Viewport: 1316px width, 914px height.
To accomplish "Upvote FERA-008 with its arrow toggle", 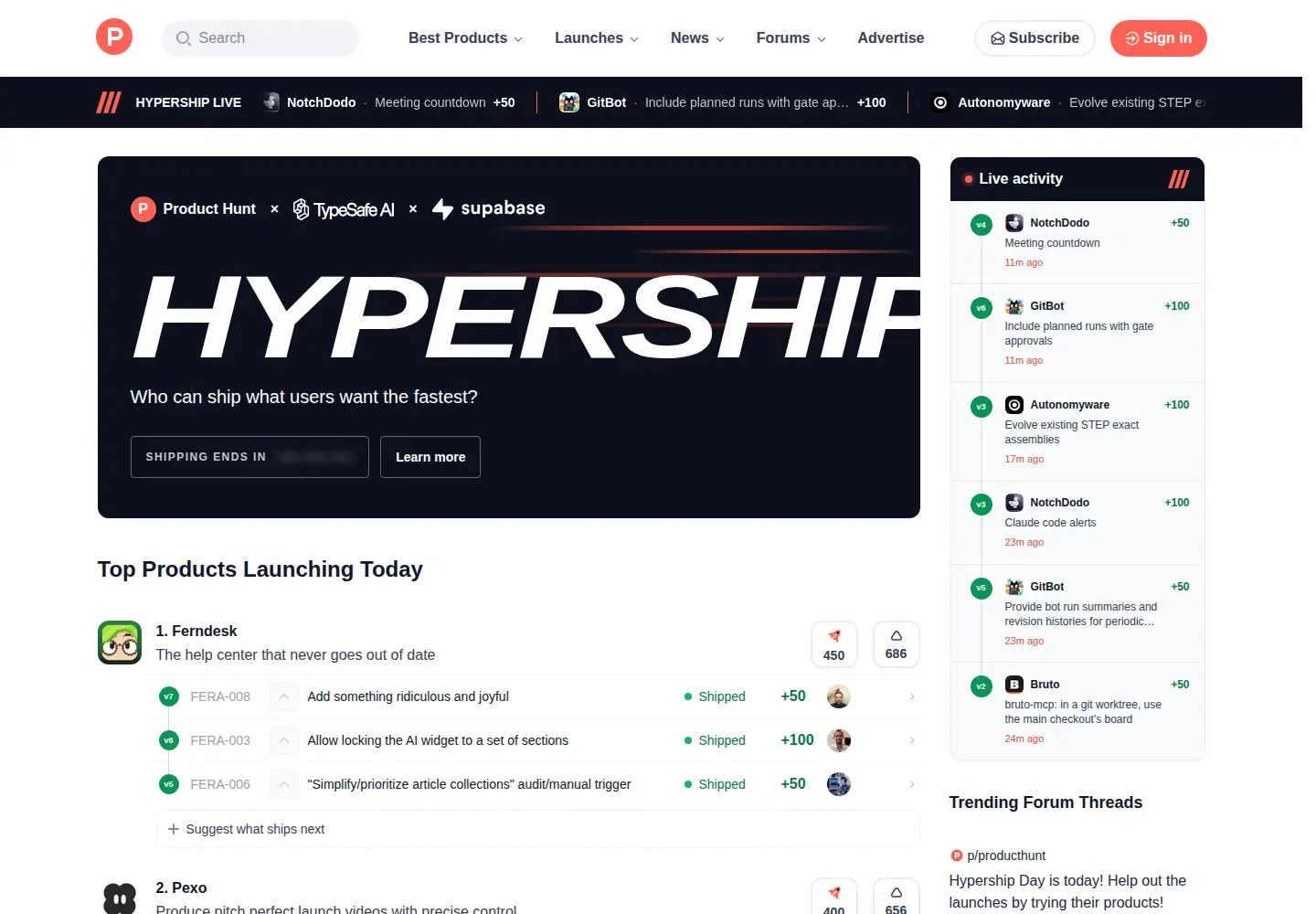I will pos(284,696).
